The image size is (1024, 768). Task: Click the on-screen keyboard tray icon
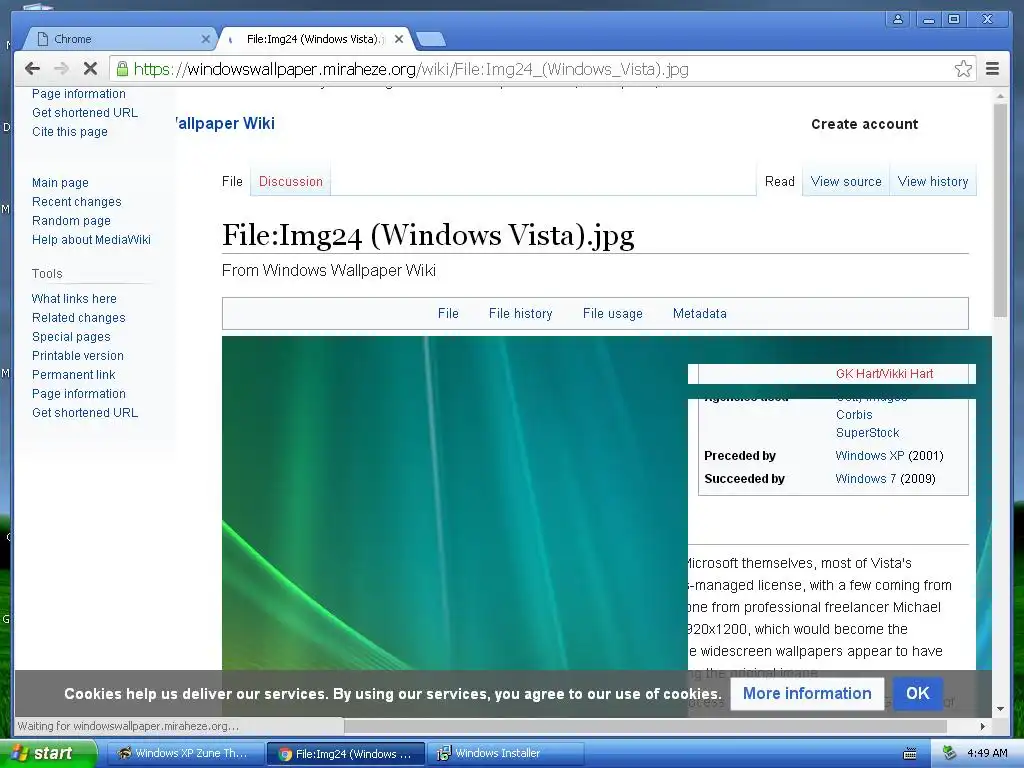(x=910, y=754)
